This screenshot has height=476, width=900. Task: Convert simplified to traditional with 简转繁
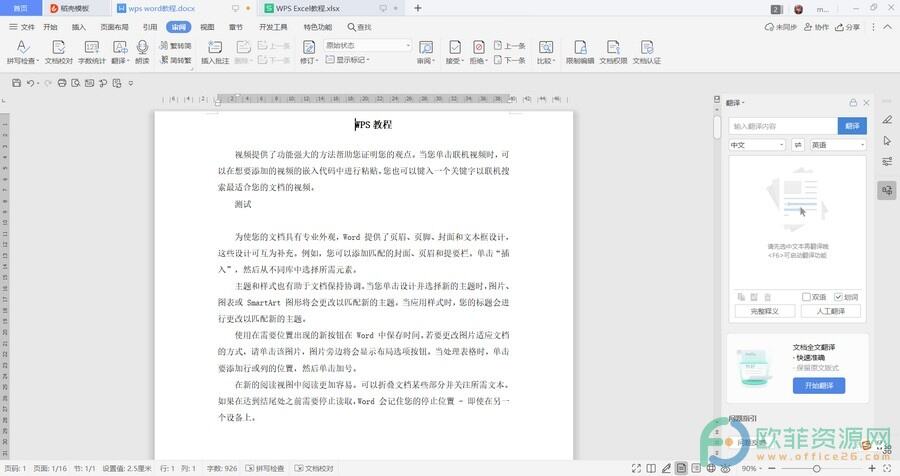coord(175,60)
